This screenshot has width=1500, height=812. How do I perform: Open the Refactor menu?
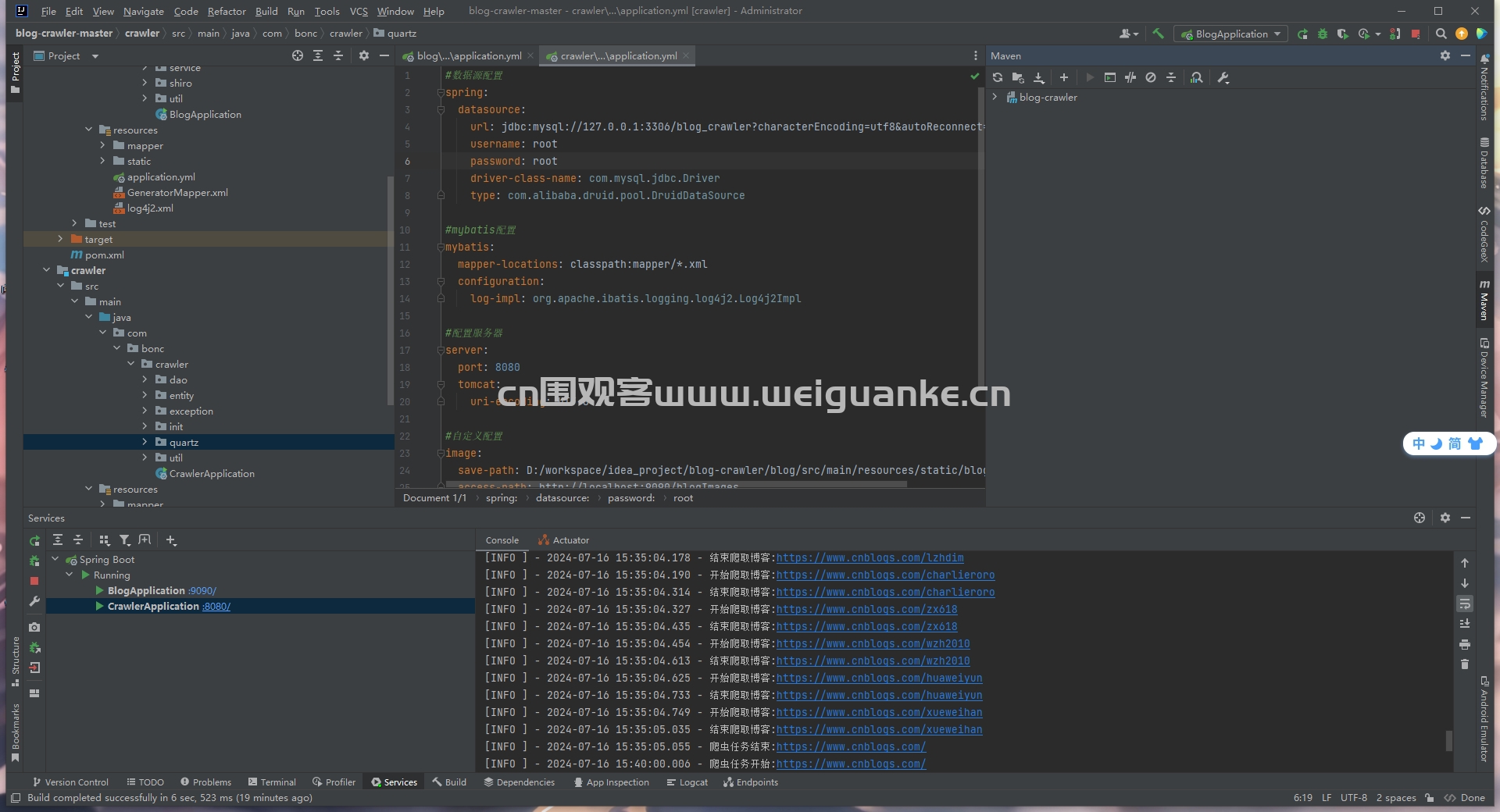coord(227,11)
